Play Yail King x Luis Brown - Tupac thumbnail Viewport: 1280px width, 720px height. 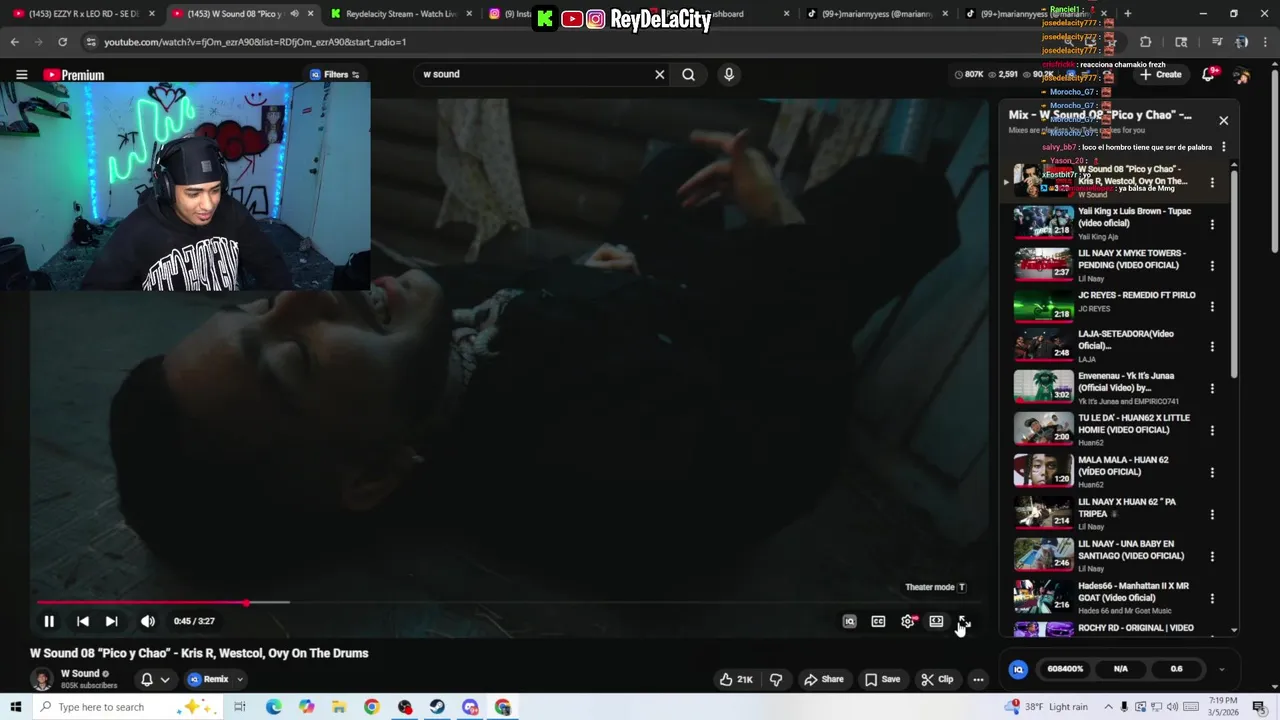tap(1043, 223)
